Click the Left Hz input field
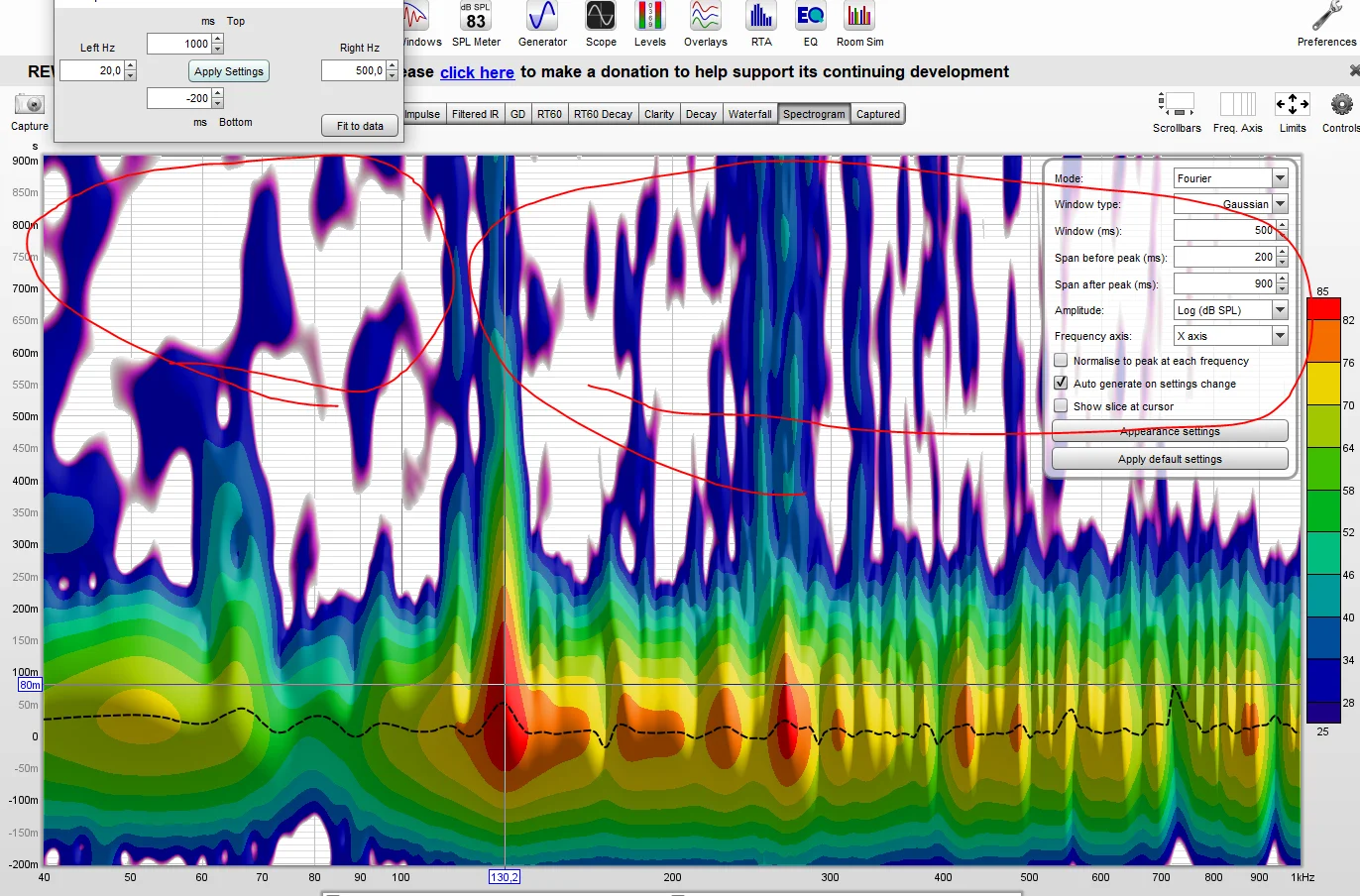This screenshot has width=1360, height=896. pyautogui.click(x=91, y=71)
